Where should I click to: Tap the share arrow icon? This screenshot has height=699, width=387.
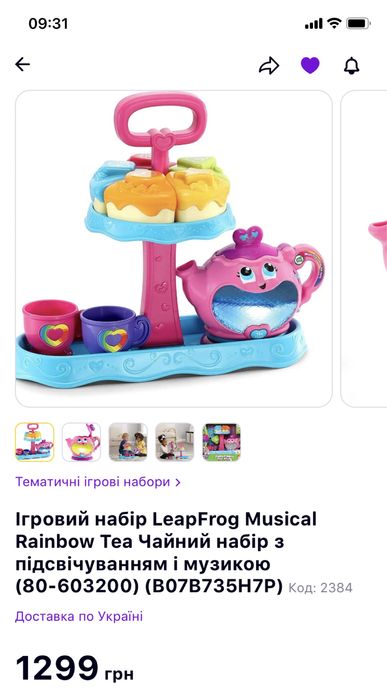tap(269, 66)
